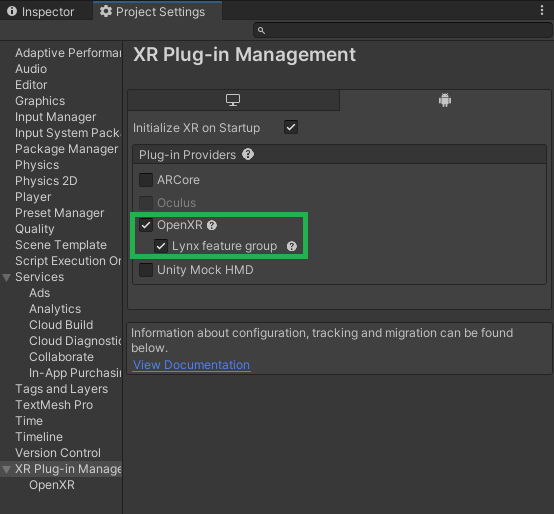Switch to the desktop platform tab

click(x=233, y=100)
